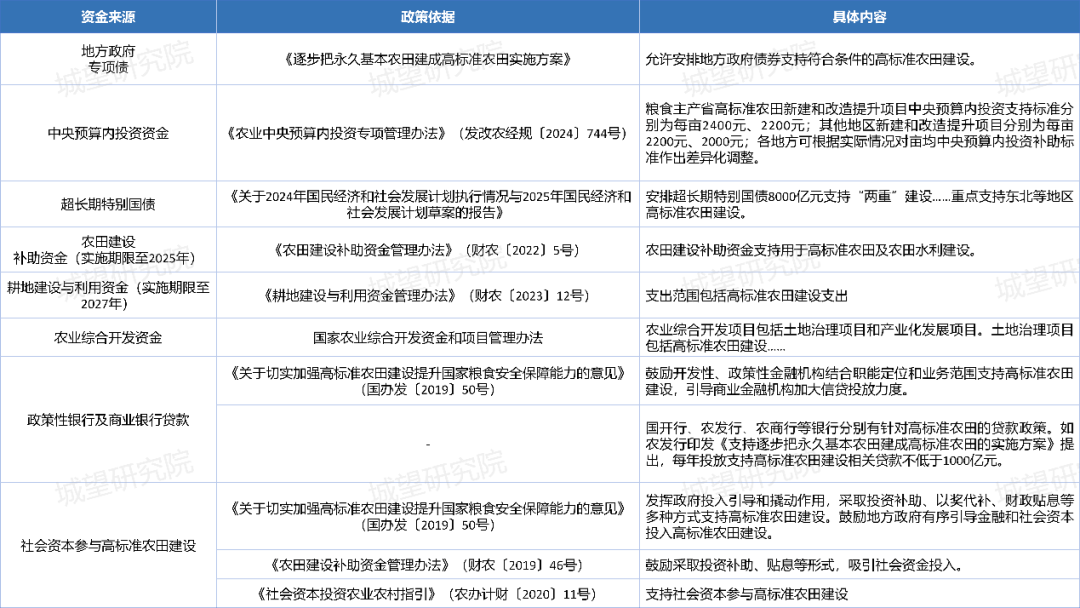1080x608 pixels.
Task: Click the 具体内容 column header
Action: pyautogui.click(x=859, y=17)
